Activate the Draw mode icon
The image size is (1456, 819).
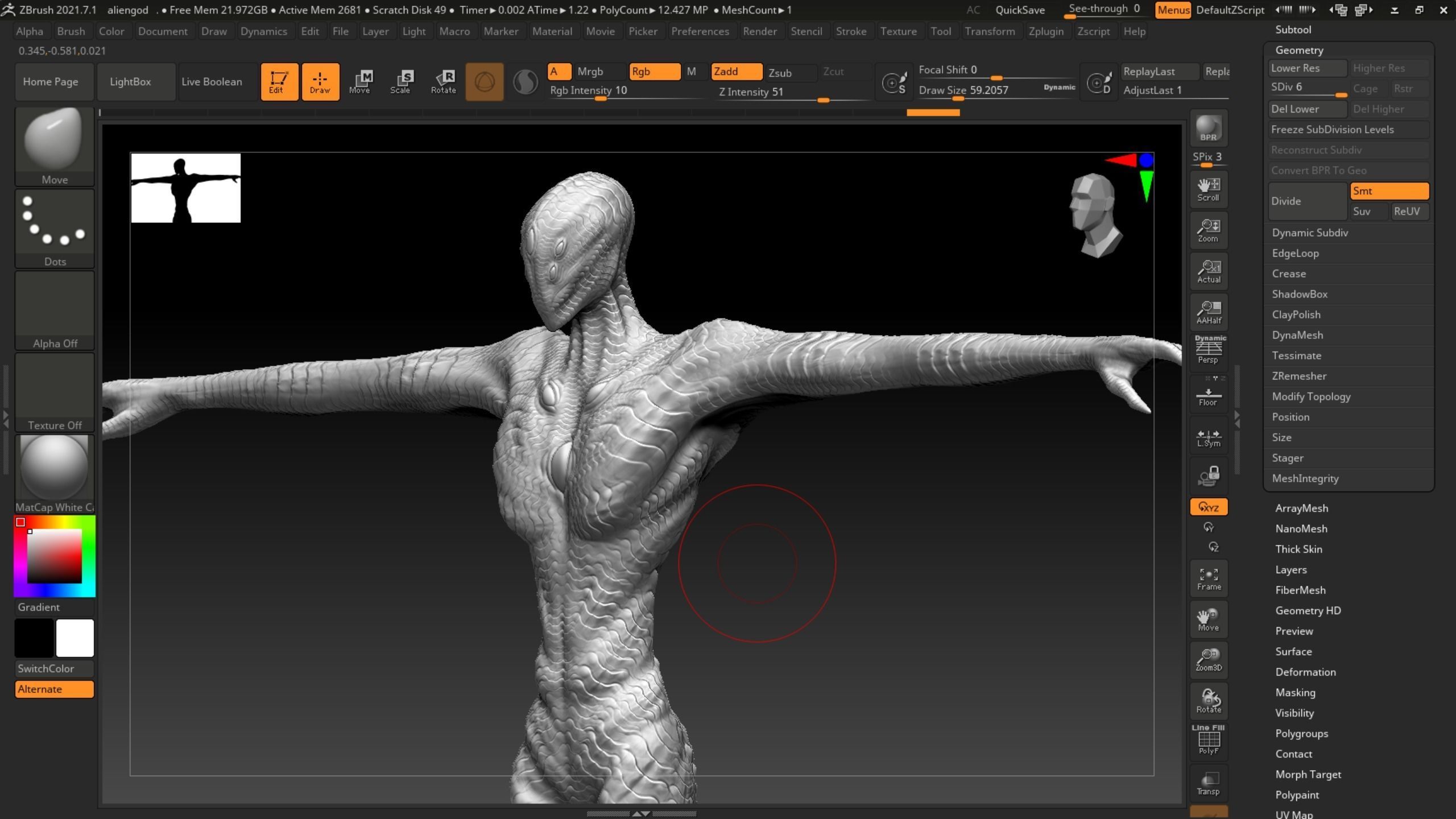point(320,82)
